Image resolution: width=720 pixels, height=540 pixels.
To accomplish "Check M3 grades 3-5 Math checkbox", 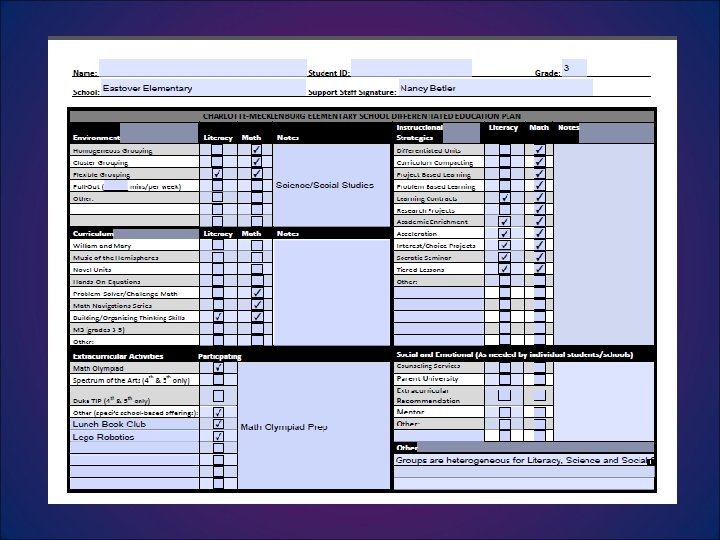I will point(257,329).
